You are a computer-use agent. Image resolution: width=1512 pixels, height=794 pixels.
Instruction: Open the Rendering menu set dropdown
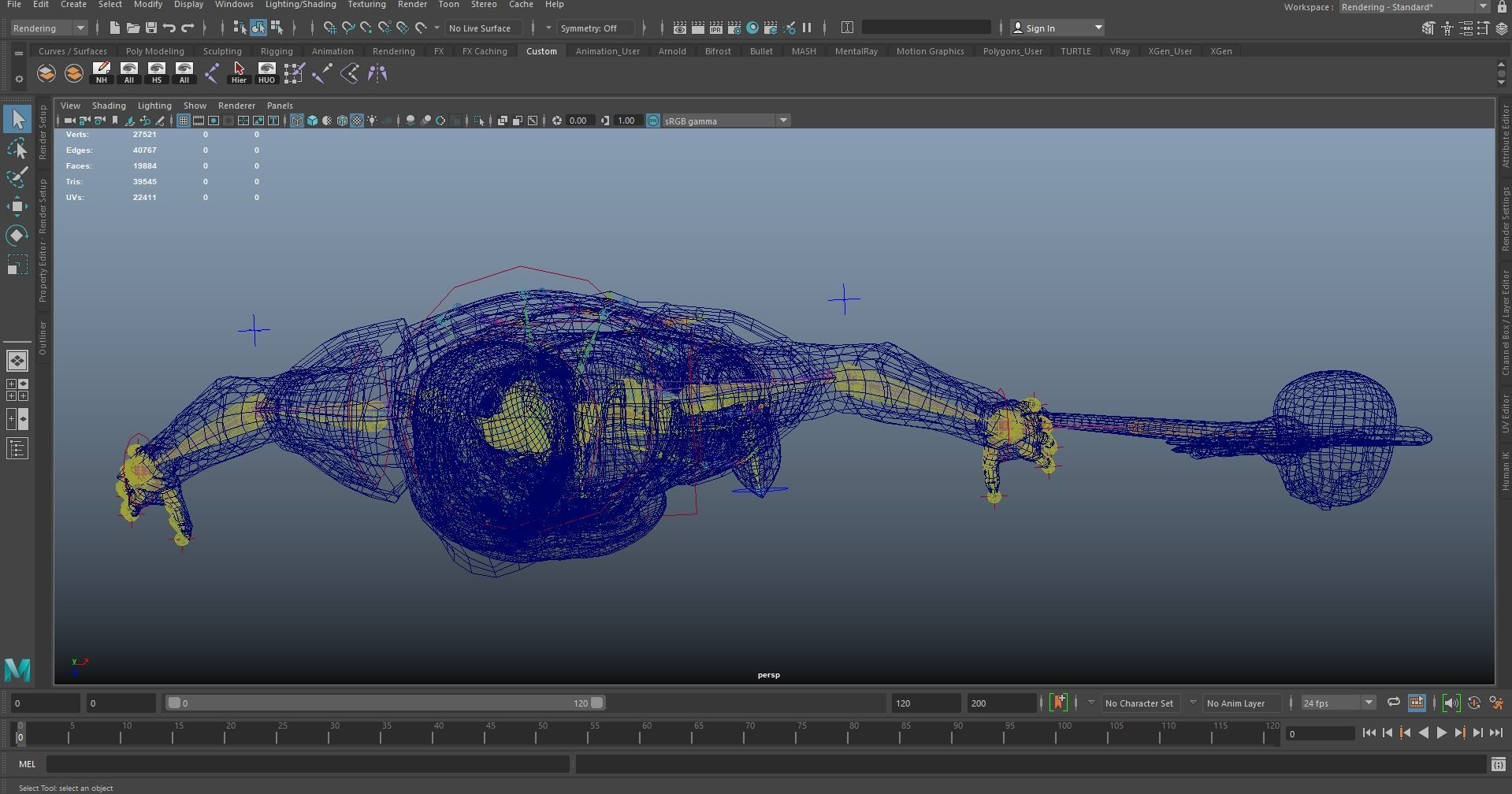coord(49,28)
